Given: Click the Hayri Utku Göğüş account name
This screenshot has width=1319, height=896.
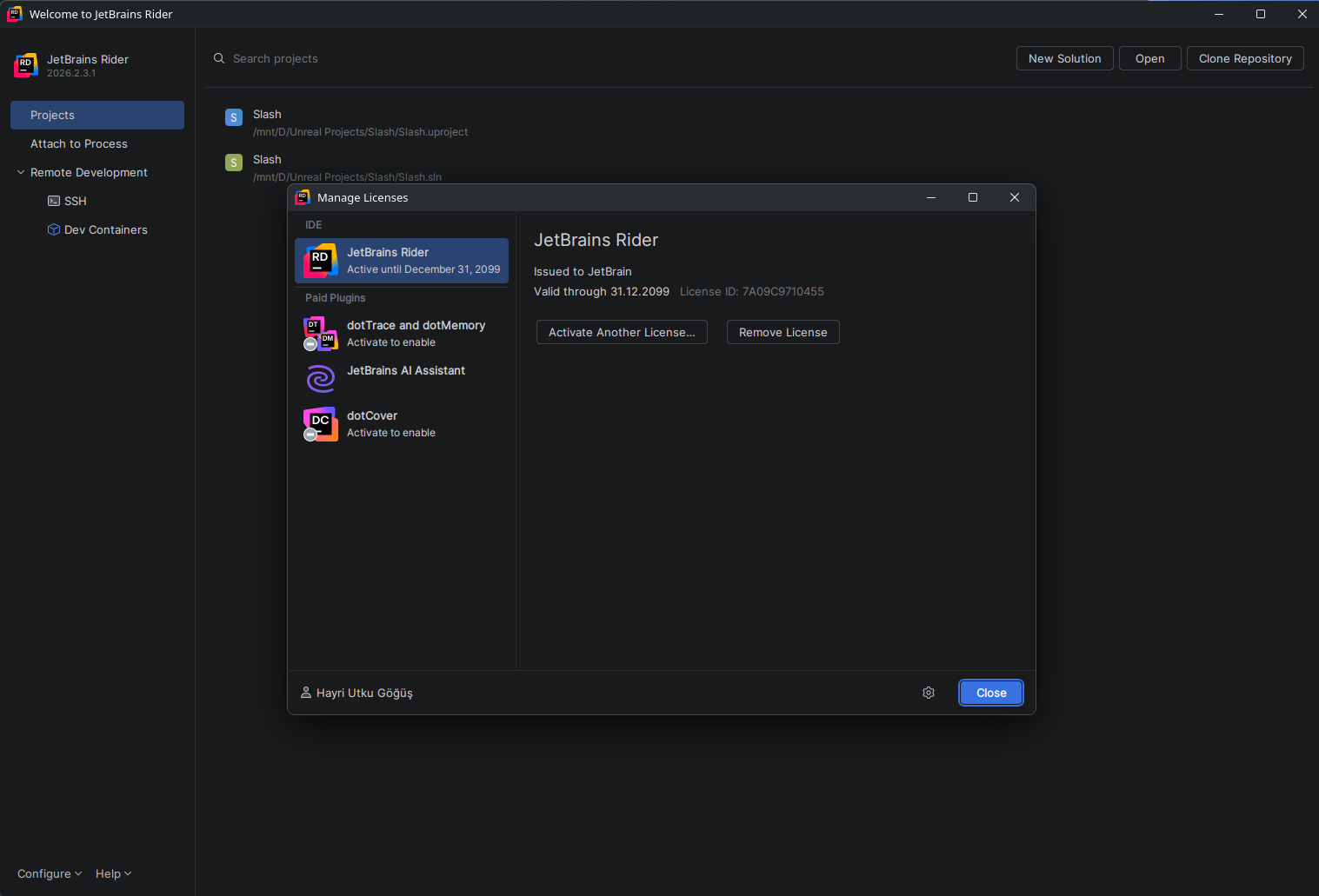Looking at the screenshot, I should (364, 693).
